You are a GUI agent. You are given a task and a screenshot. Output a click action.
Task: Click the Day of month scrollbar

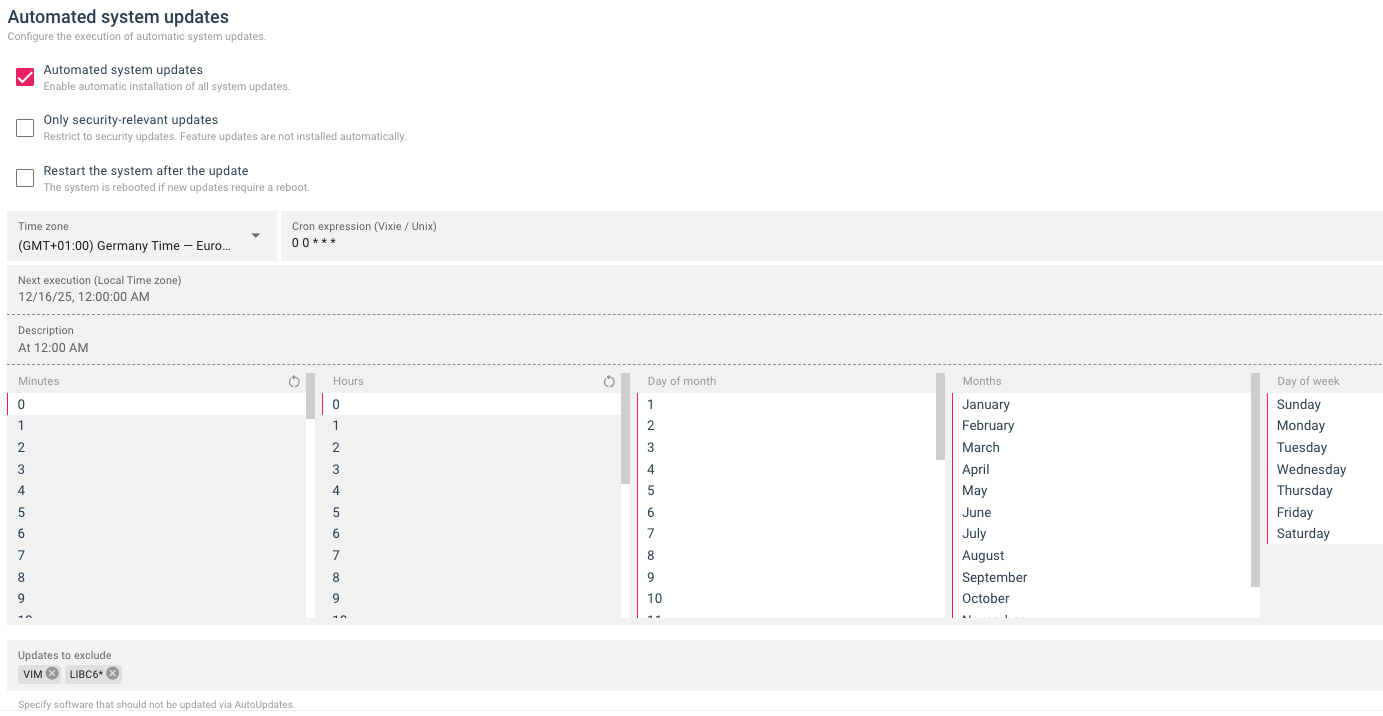pos(940,417)
